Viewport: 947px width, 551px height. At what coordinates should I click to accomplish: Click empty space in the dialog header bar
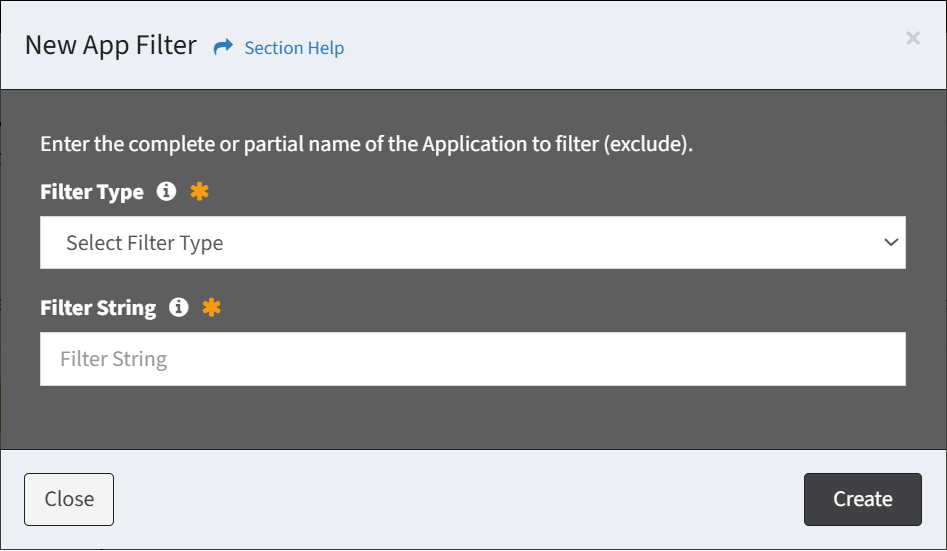pyautogui.click(x=620, y=46)
